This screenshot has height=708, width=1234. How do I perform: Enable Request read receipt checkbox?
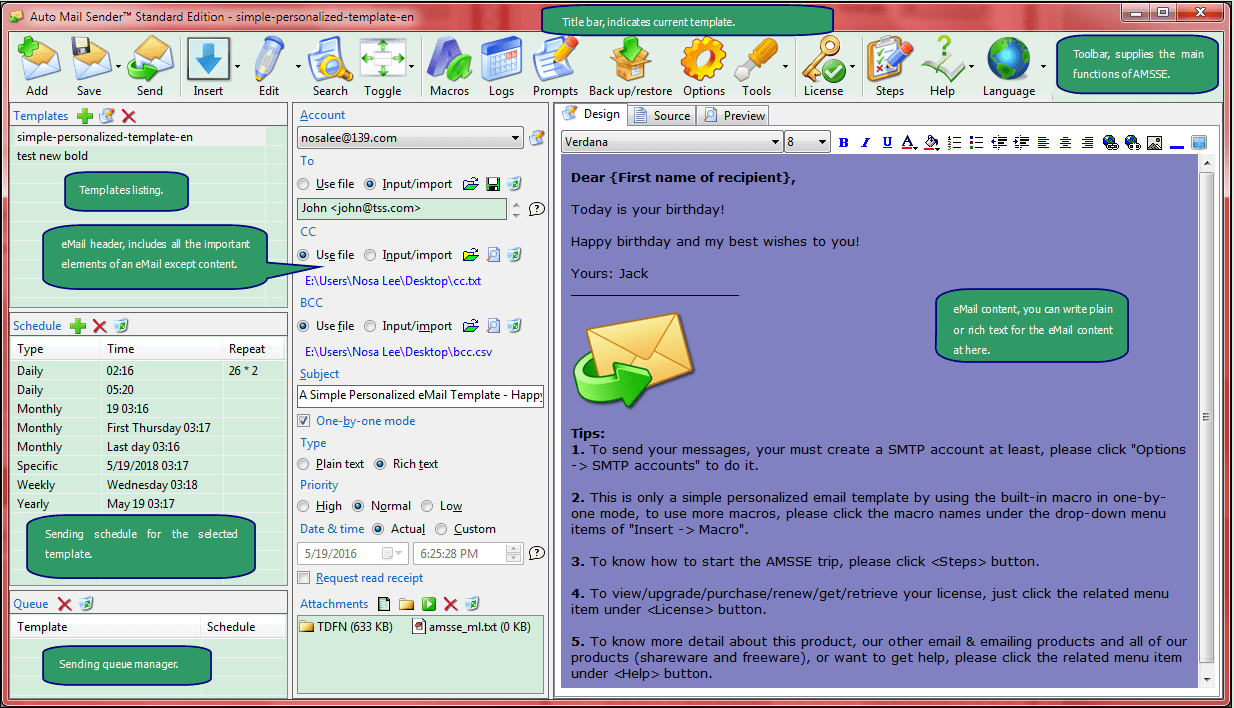pos(305,578)
